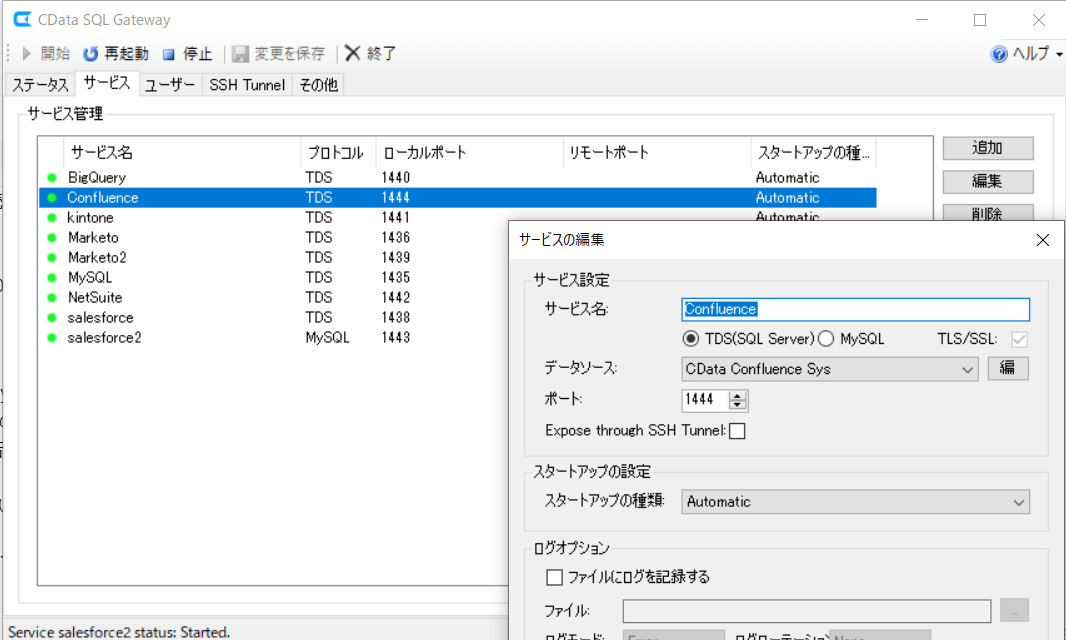Select the NetSuite service row
The image size is (1066, 640).
click(273, 297)
